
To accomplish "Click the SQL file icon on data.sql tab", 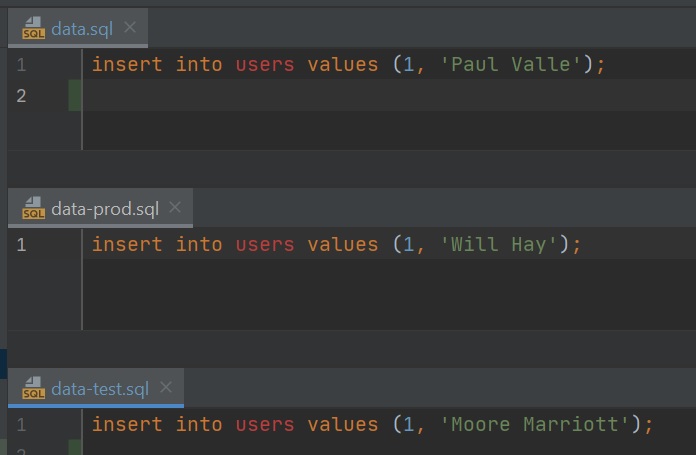I will click(x=33, y=29).
